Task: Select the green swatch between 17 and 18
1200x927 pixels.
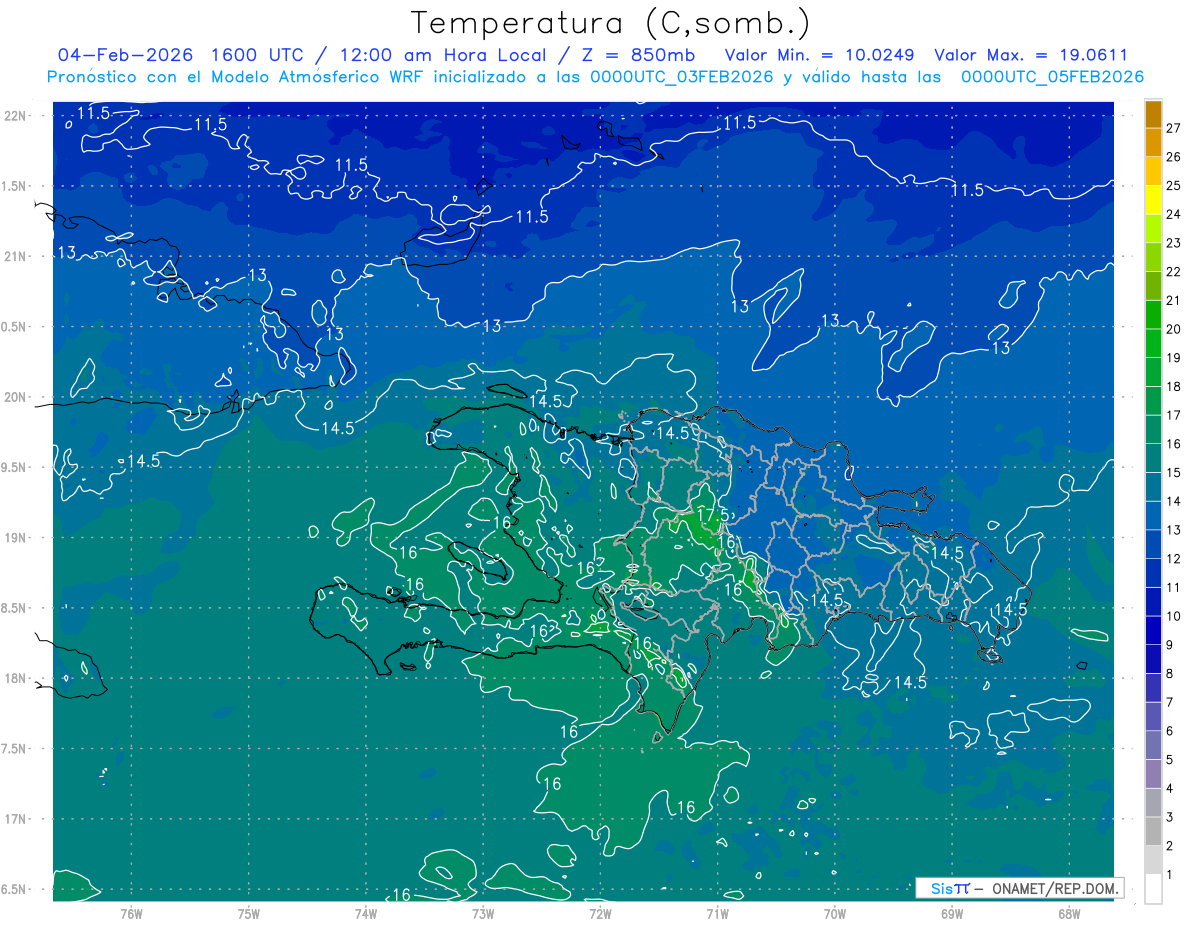Action: (x=1153, y=401)
